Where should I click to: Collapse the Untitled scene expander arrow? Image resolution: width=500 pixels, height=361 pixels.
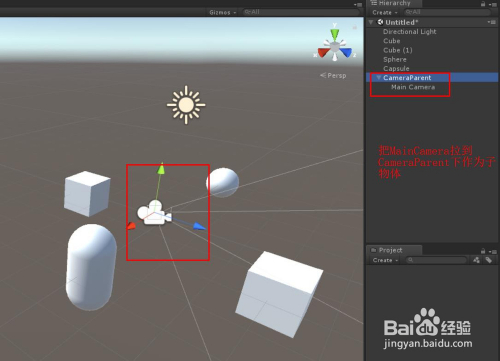pyautogui.click(x=371, y=22)
